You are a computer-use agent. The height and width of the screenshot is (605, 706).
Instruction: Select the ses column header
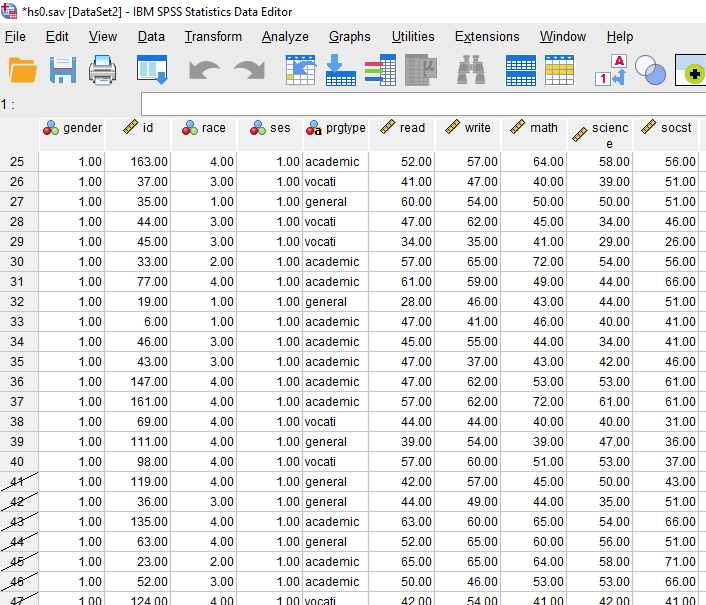[x=270, y=135]
